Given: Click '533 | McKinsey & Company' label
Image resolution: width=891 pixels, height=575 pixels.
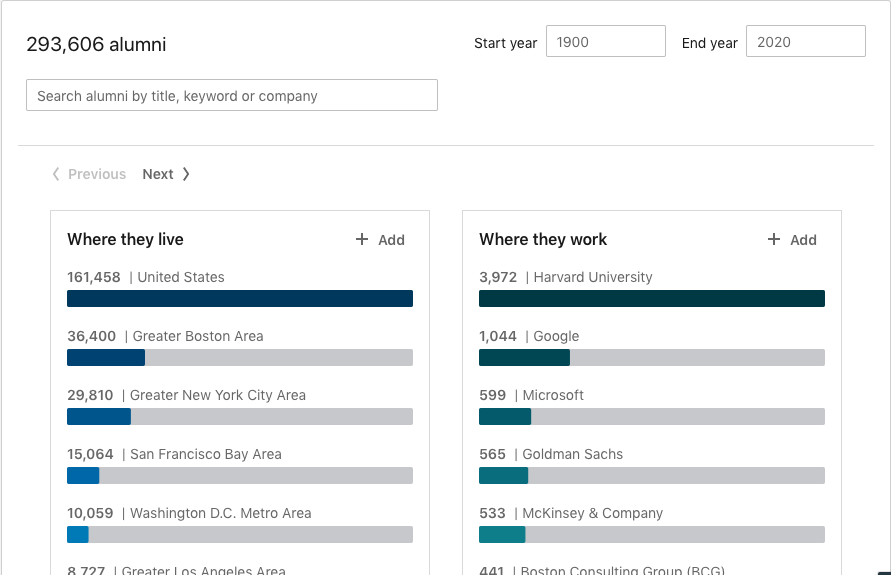Looking at the screenshot, I should pyautogui.click(x=571, y=514).
